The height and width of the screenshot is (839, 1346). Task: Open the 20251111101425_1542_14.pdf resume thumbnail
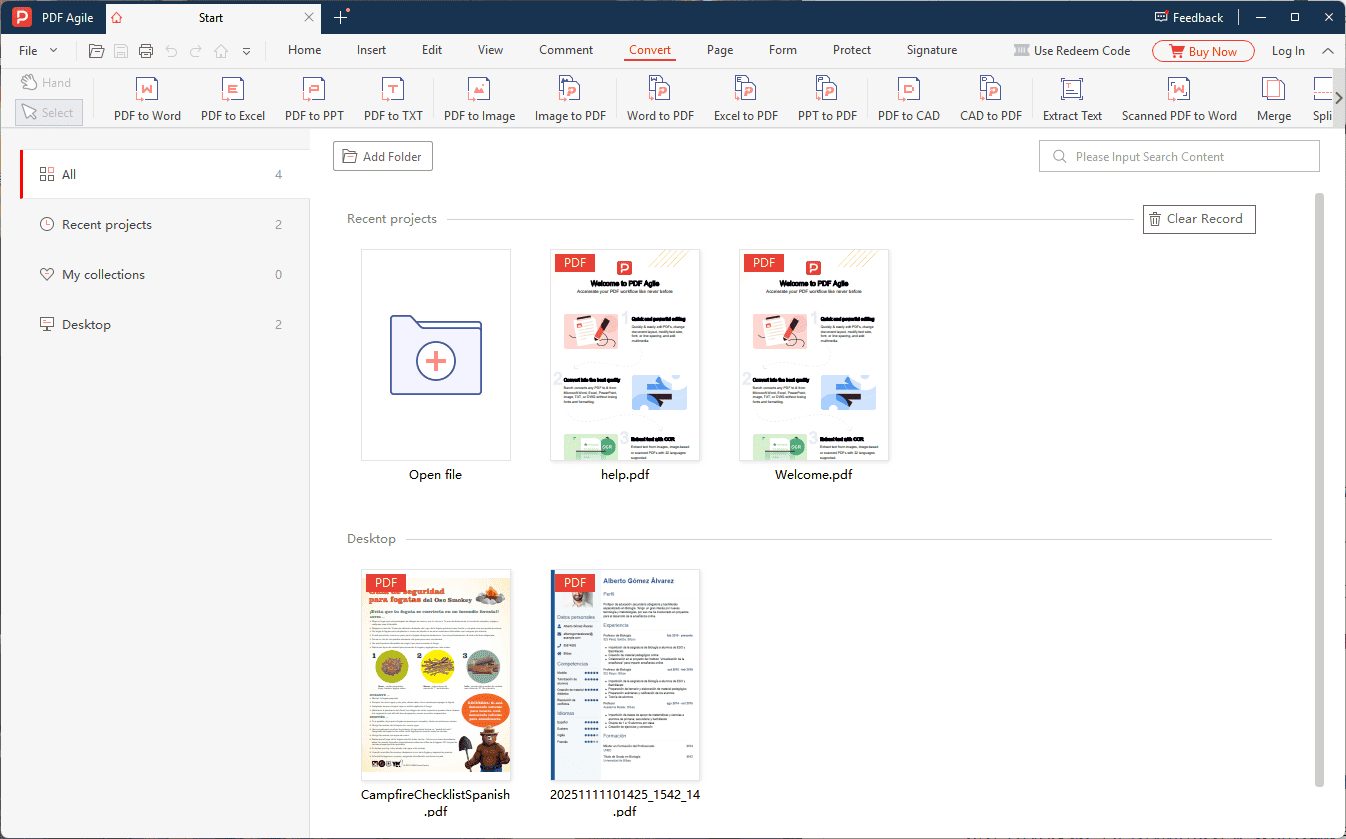click(x=625, y=675)
